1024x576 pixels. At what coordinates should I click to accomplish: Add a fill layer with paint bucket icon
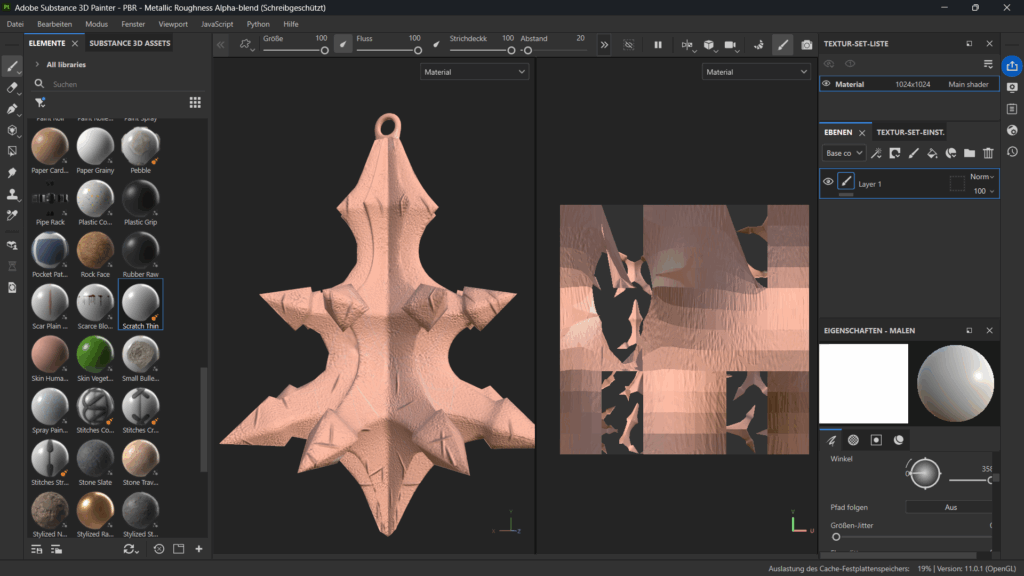(932, 153)
